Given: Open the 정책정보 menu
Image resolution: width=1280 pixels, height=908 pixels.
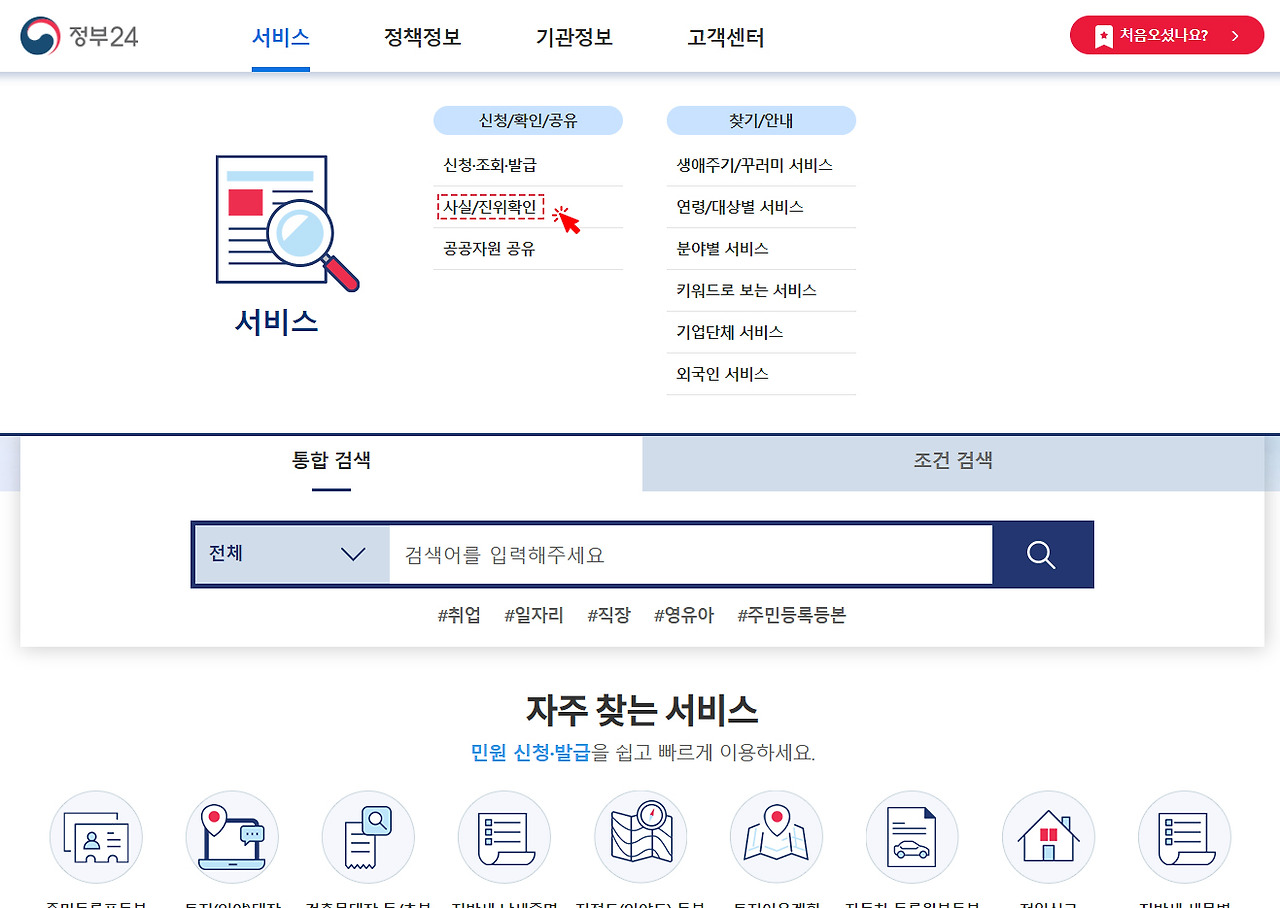Looking at the screenshot, I should point(421,37).
